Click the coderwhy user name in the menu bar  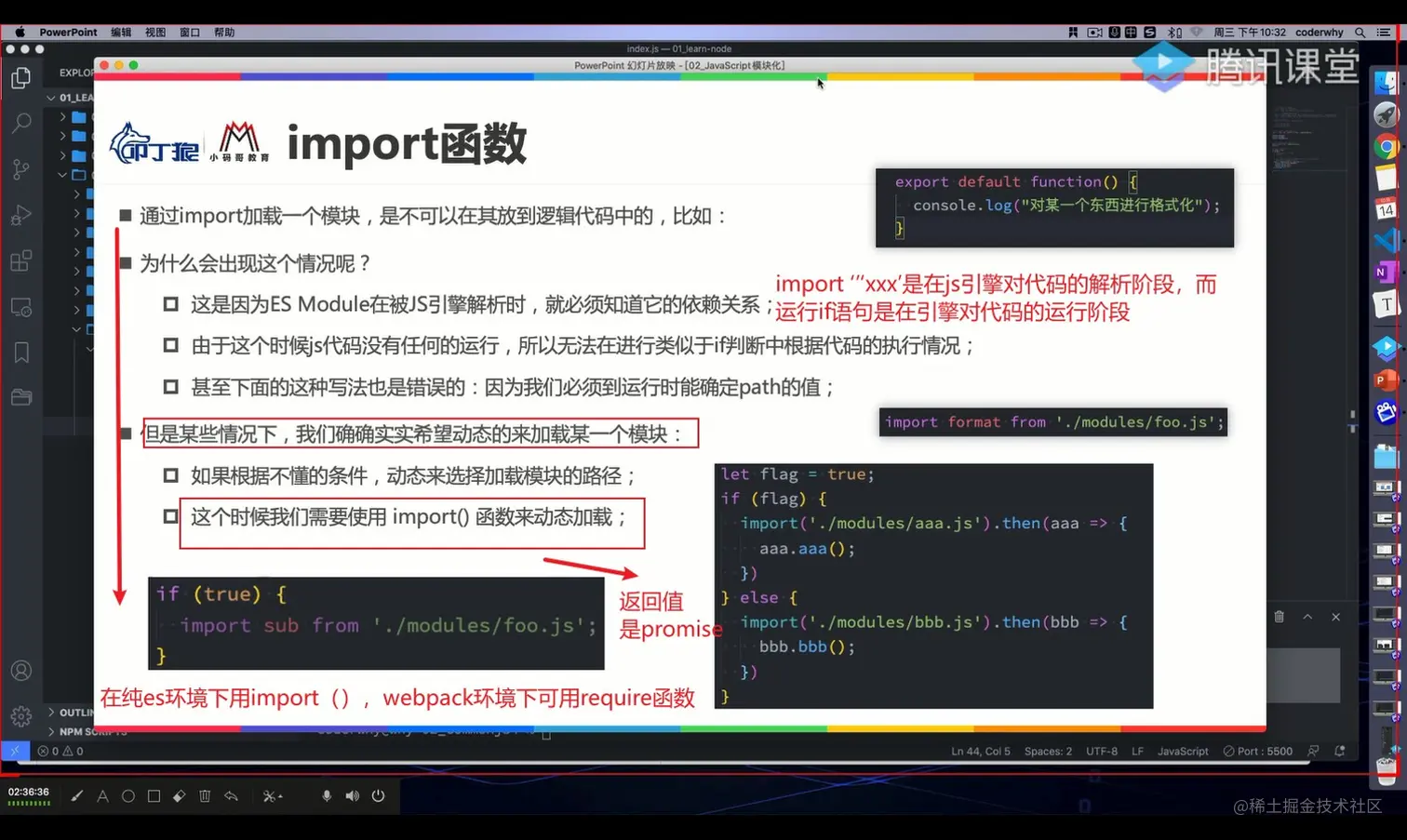pyautogui.click(x=1320, y=32)
